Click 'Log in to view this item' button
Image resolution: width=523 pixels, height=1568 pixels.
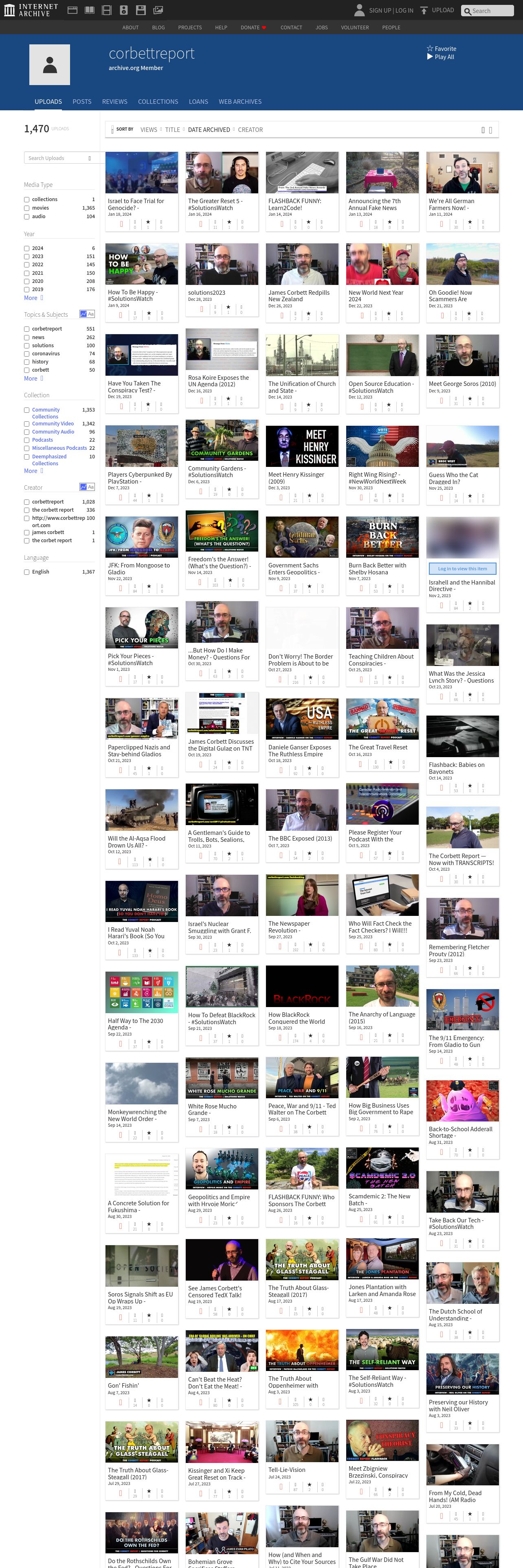(x=462, y=569)
